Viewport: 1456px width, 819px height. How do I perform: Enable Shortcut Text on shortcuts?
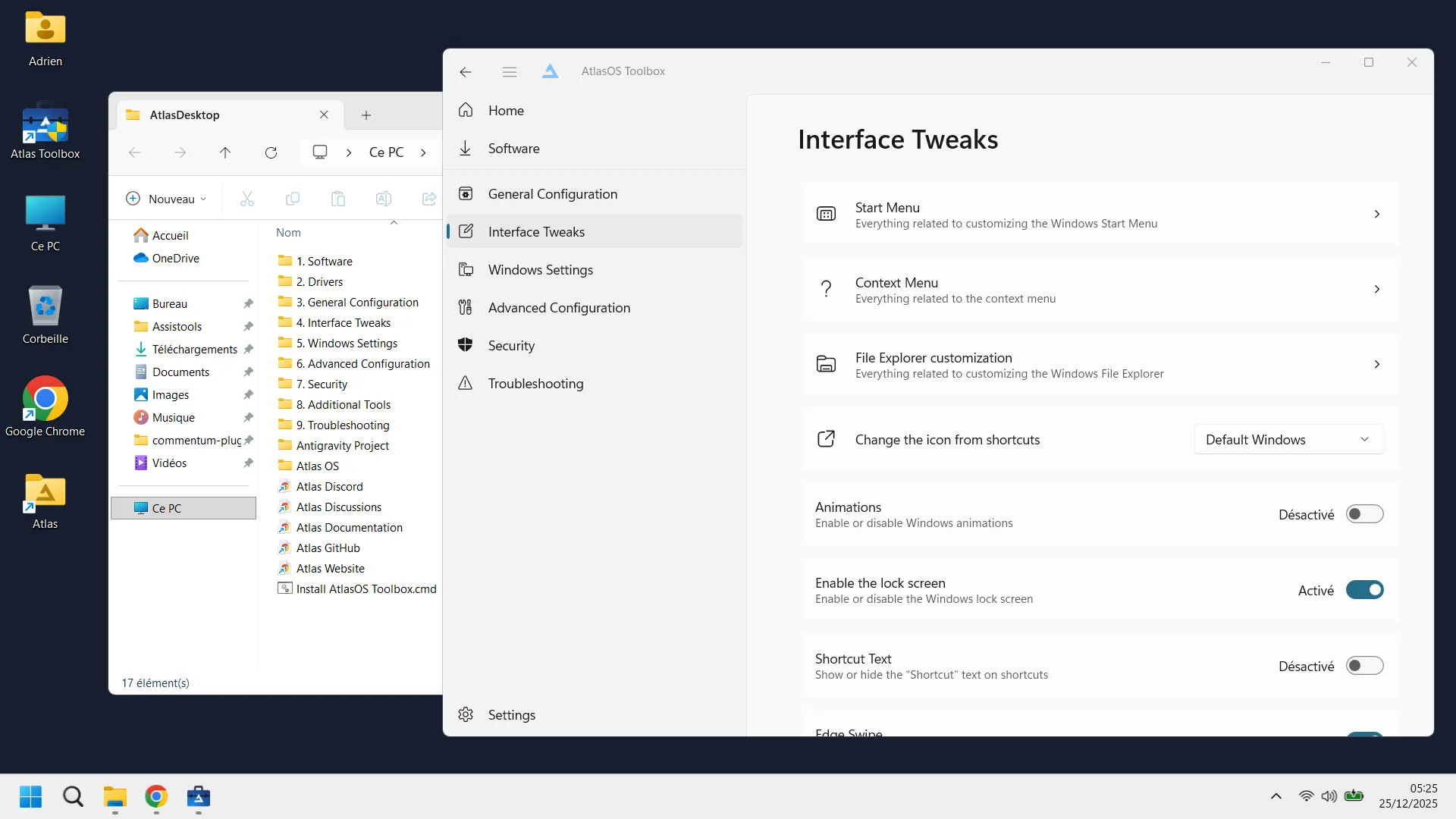point(1365,666)
